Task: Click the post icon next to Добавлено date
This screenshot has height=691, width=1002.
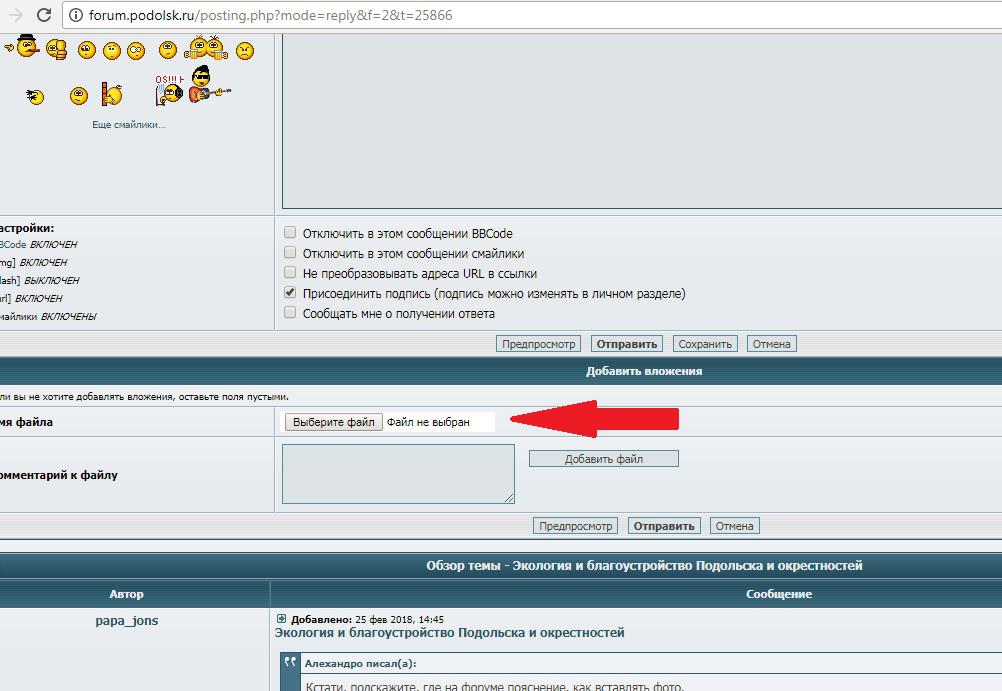Action: [x=281, y=619]
